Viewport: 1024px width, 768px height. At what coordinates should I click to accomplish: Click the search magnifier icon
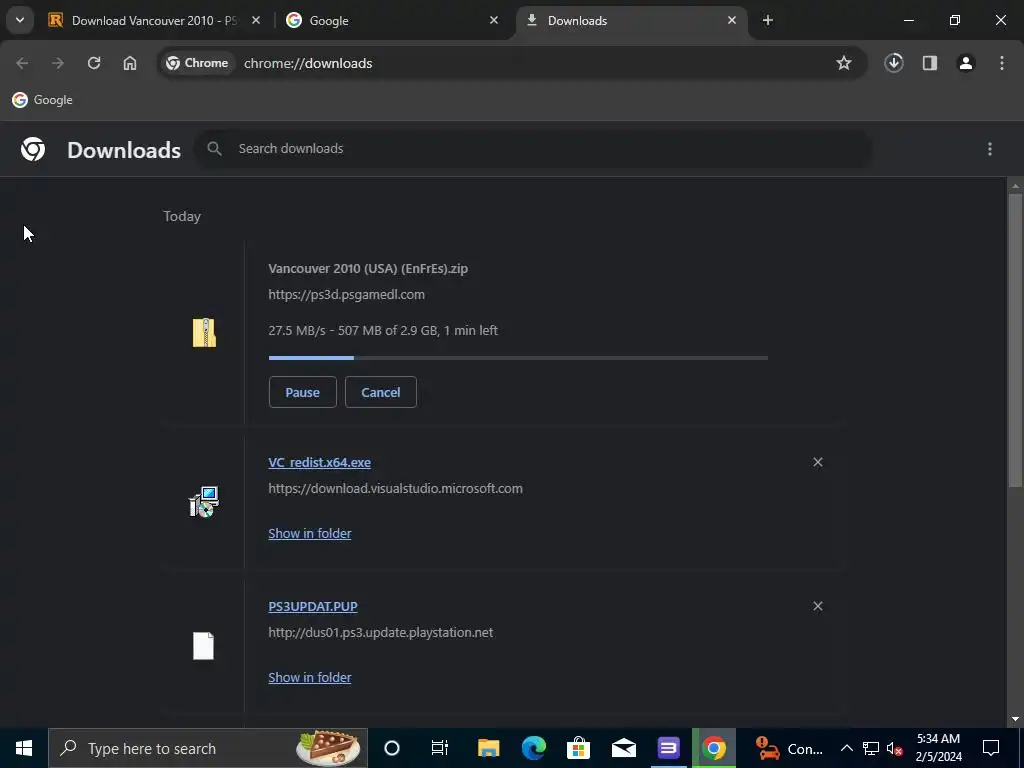coord(214,149)
